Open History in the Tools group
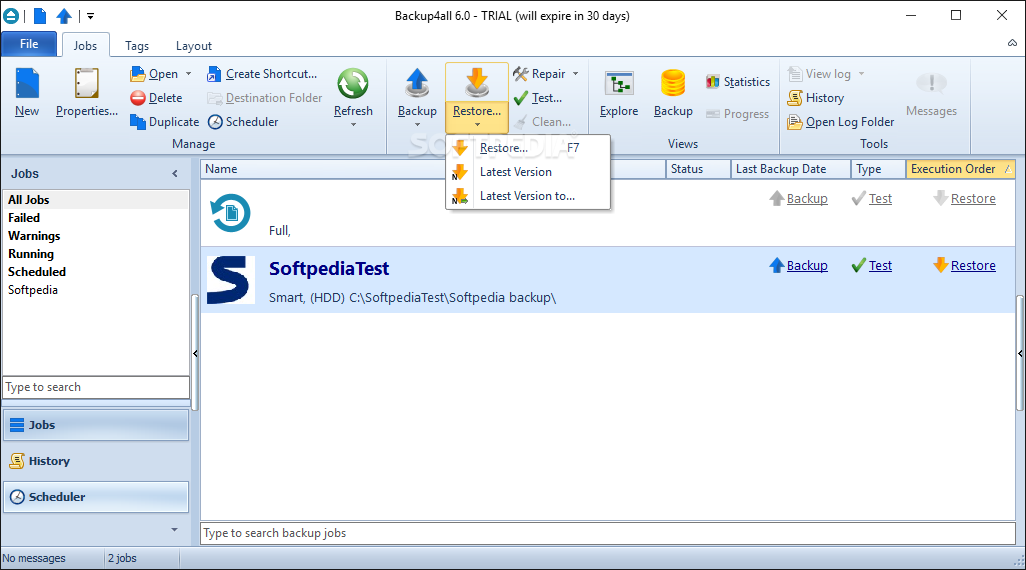1026x570 pixels. (x=815, y=98)
